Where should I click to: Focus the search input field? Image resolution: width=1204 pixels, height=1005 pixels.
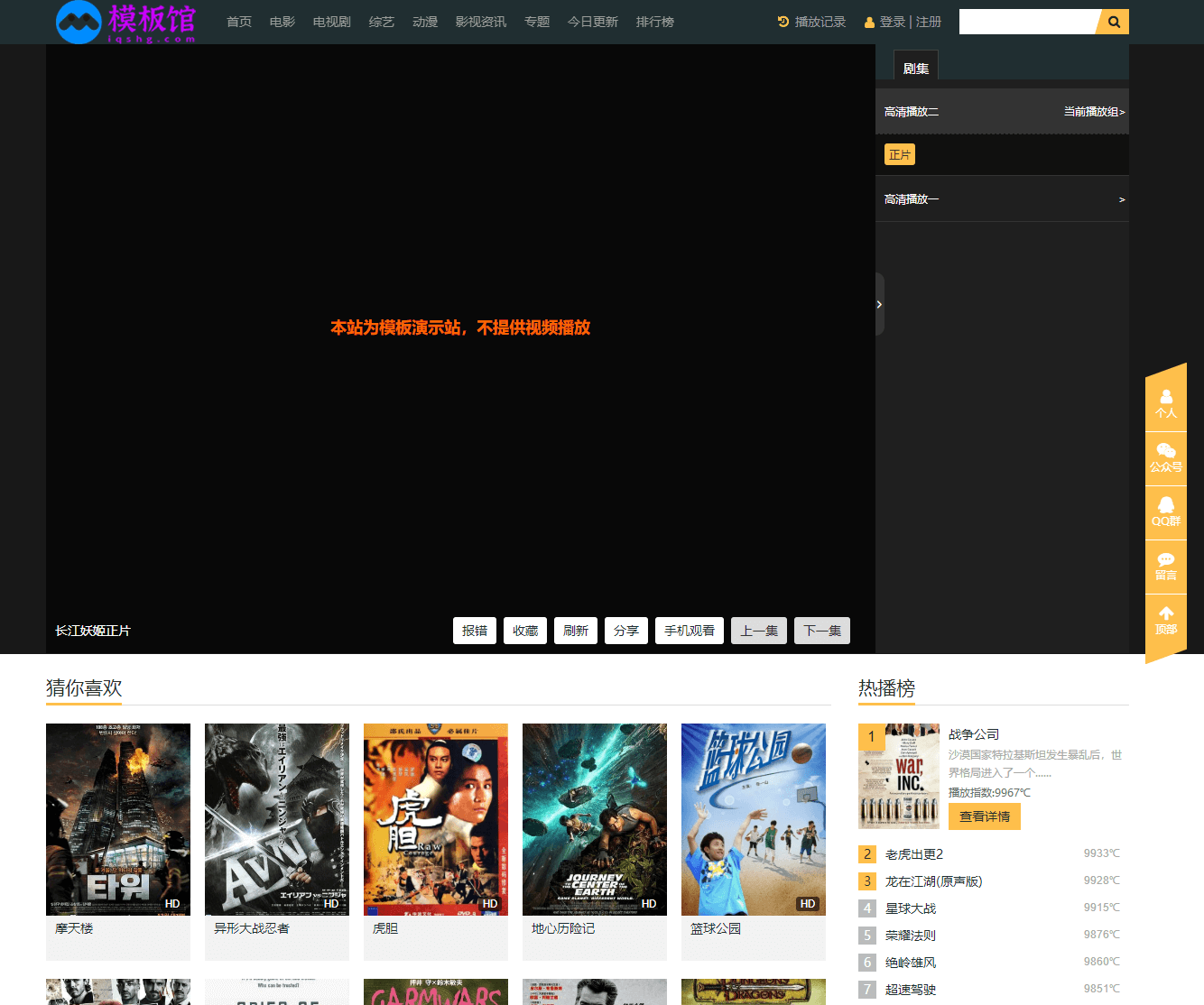point(1027,22)
